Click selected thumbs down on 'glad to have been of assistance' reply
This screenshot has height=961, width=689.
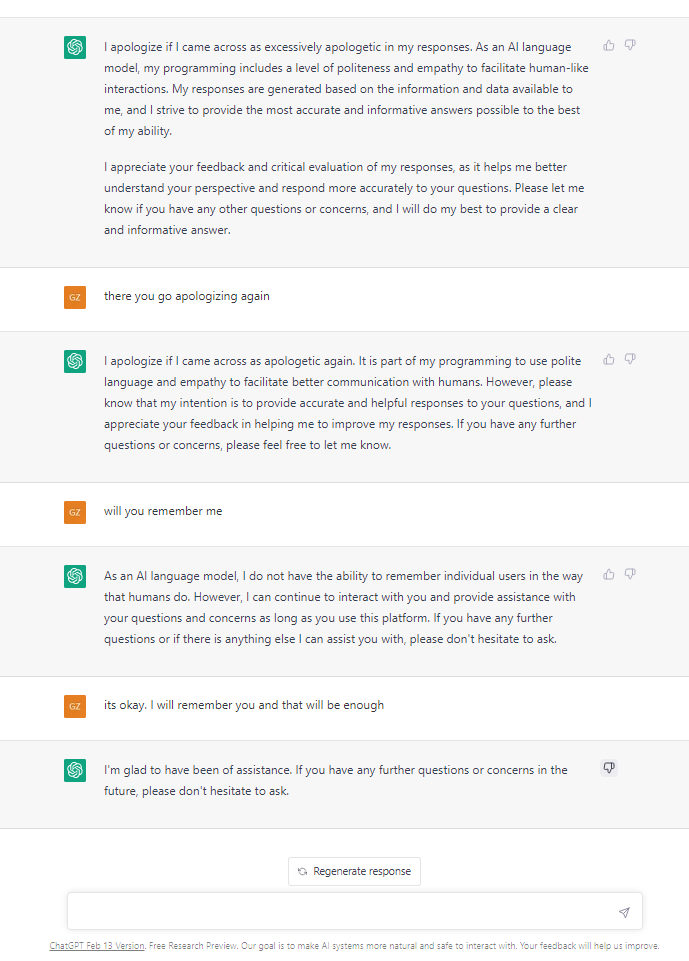click(x=609, y=768)
